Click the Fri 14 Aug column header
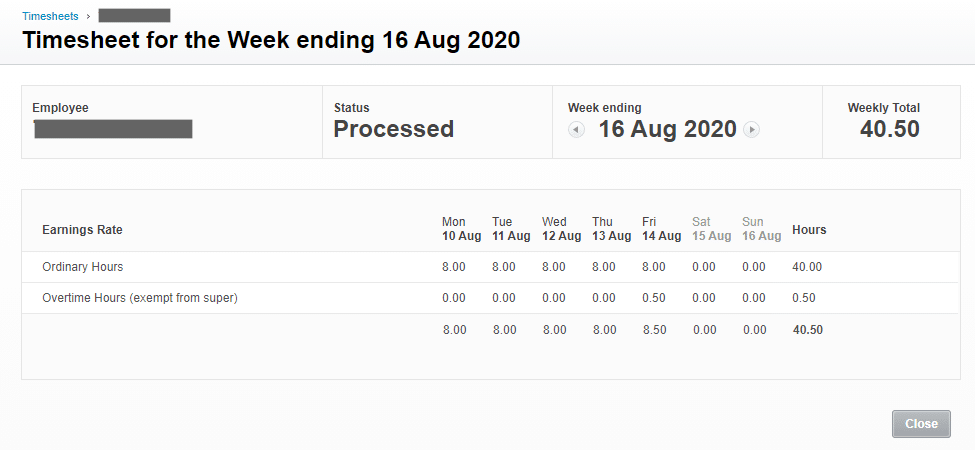Screen dimensions: 975x450 (661, 229)
